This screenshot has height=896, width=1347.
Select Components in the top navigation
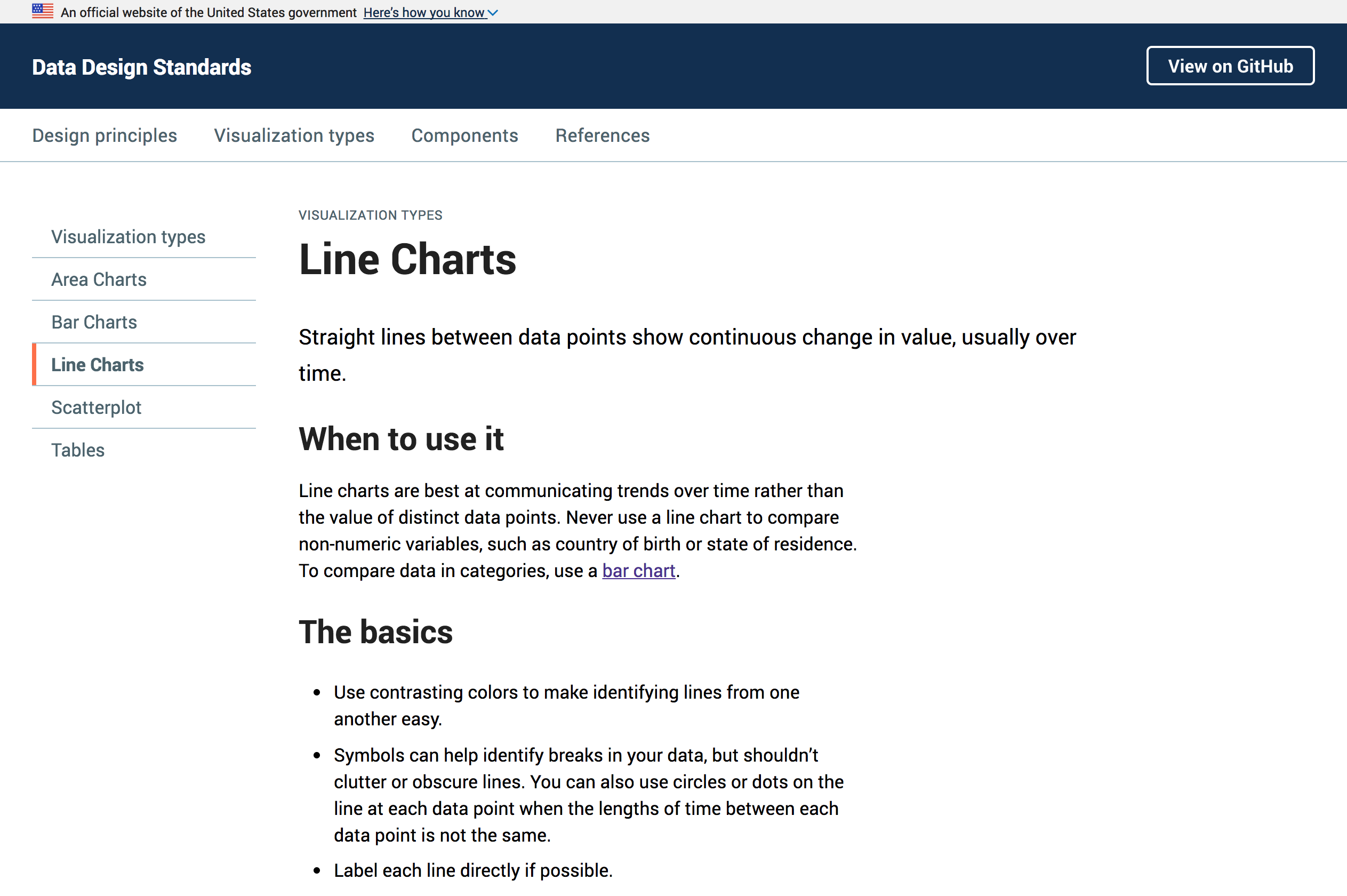pos(464,135)
